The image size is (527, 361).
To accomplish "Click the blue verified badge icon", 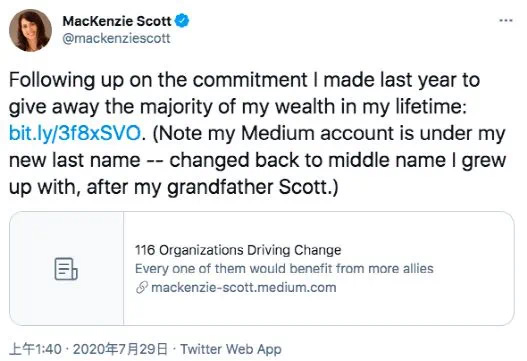I will pyautogui.click(x=182, y=21).
